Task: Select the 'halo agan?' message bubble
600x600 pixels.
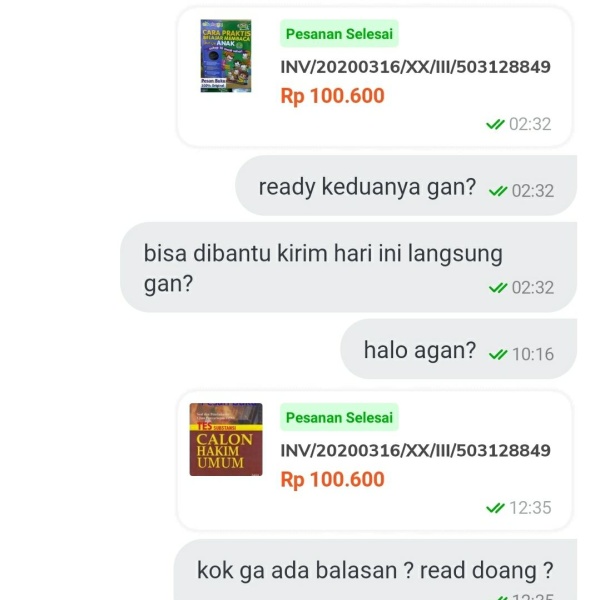Action: 458,349
